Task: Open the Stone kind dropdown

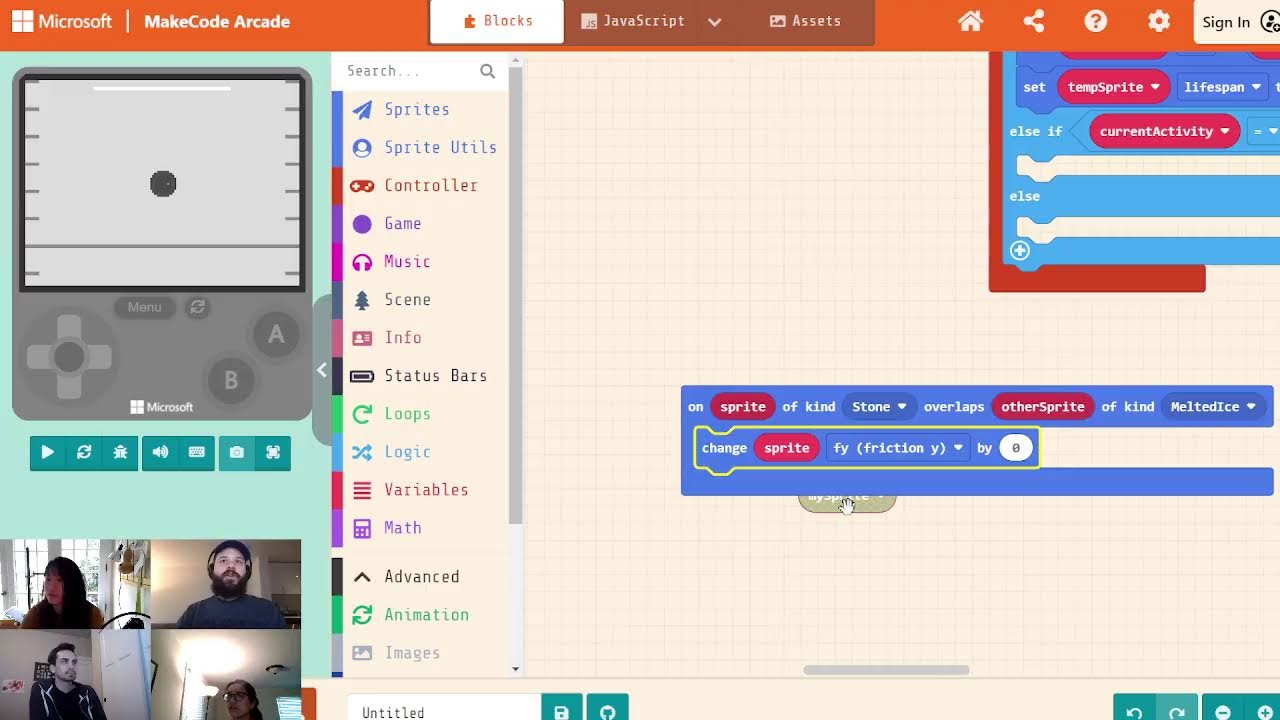Action: click(878, 406)
